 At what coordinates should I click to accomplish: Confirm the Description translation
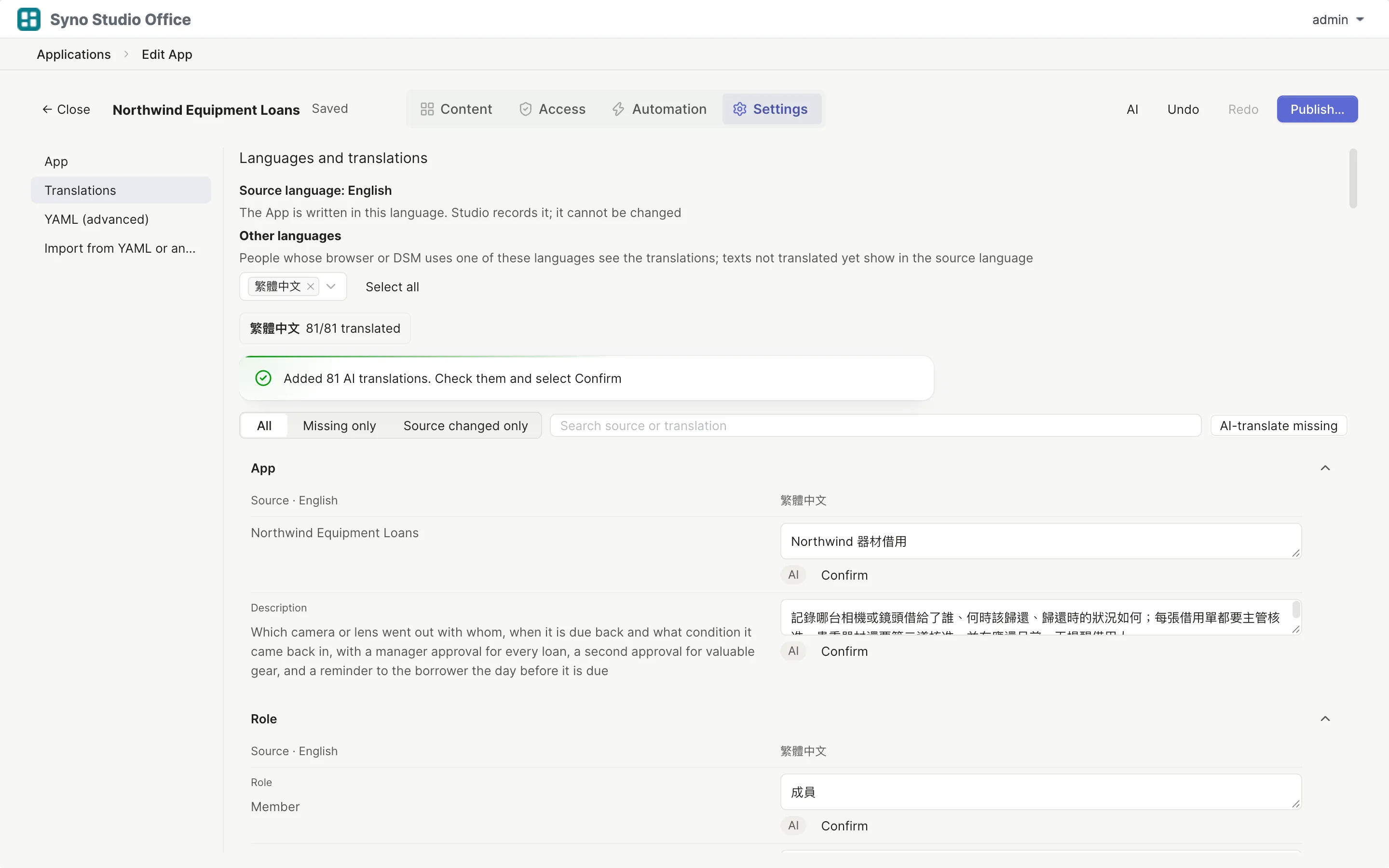pyautogui.click(x=844, y=651)
